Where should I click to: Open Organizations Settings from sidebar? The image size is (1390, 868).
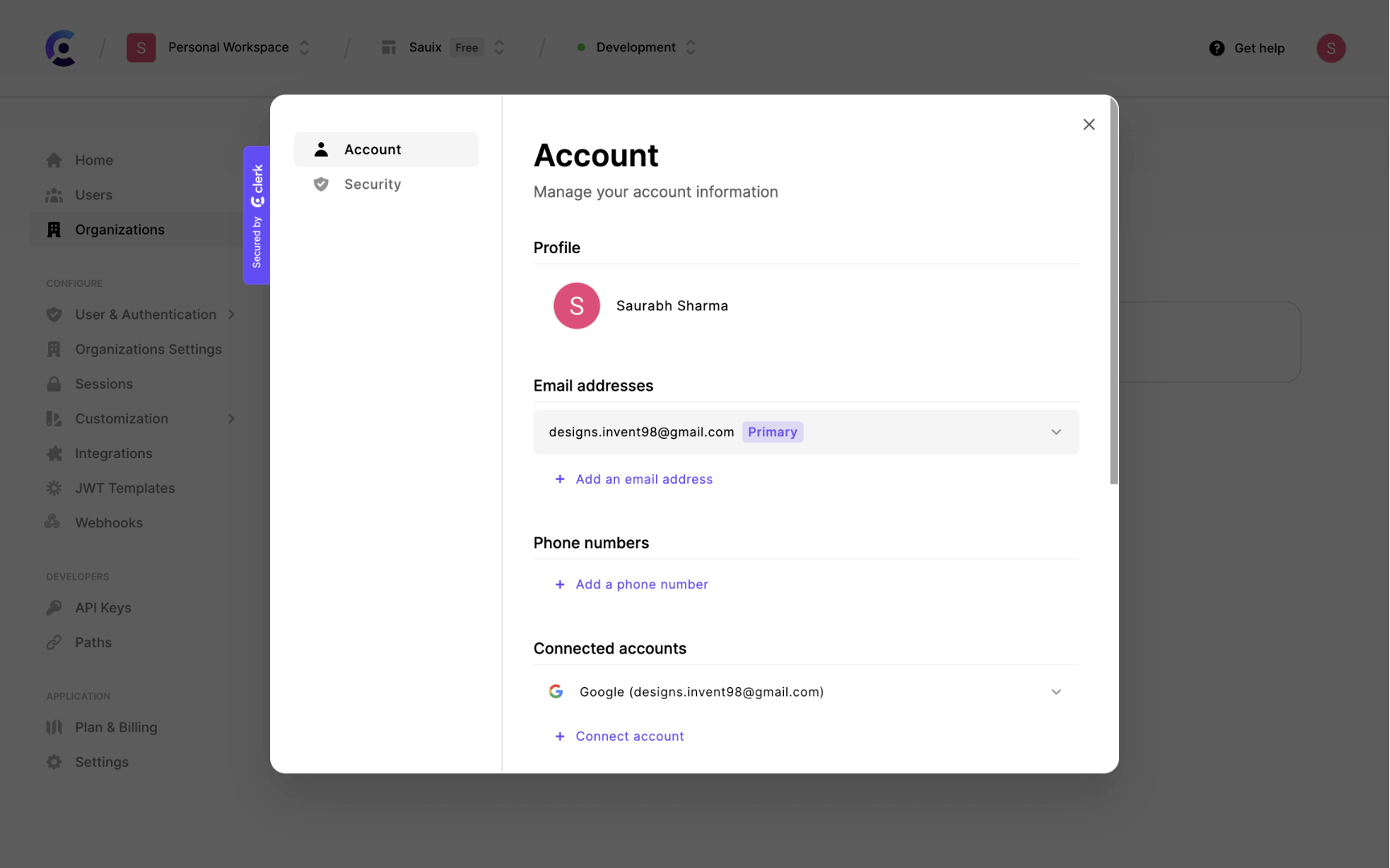coord(149,349)
